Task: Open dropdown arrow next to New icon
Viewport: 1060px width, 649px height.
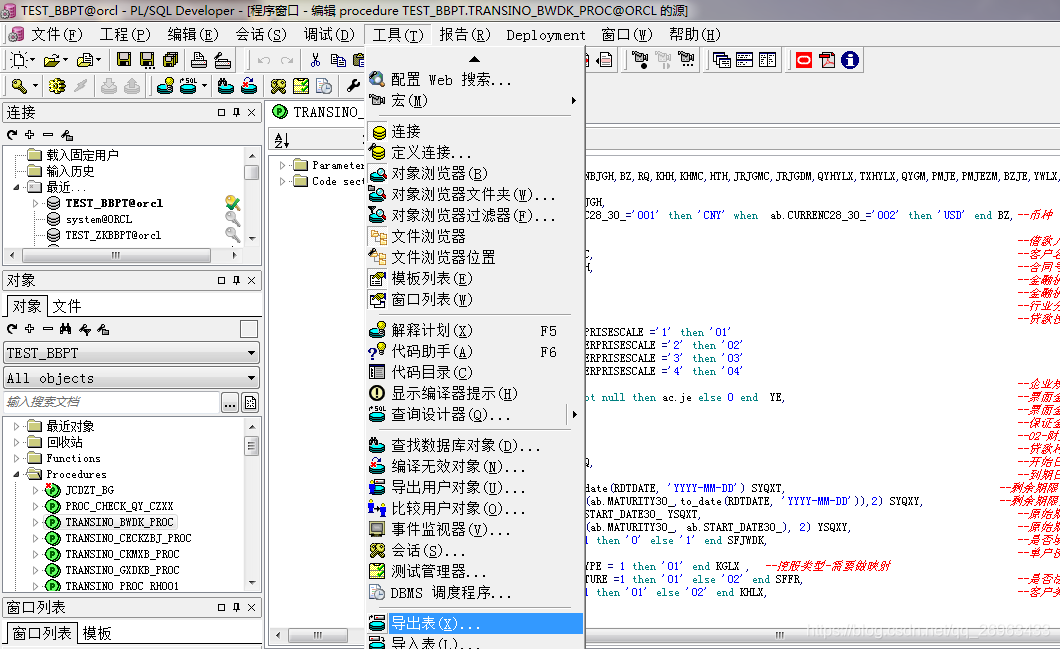Action: pyautogui.click(x=32, y=60)
